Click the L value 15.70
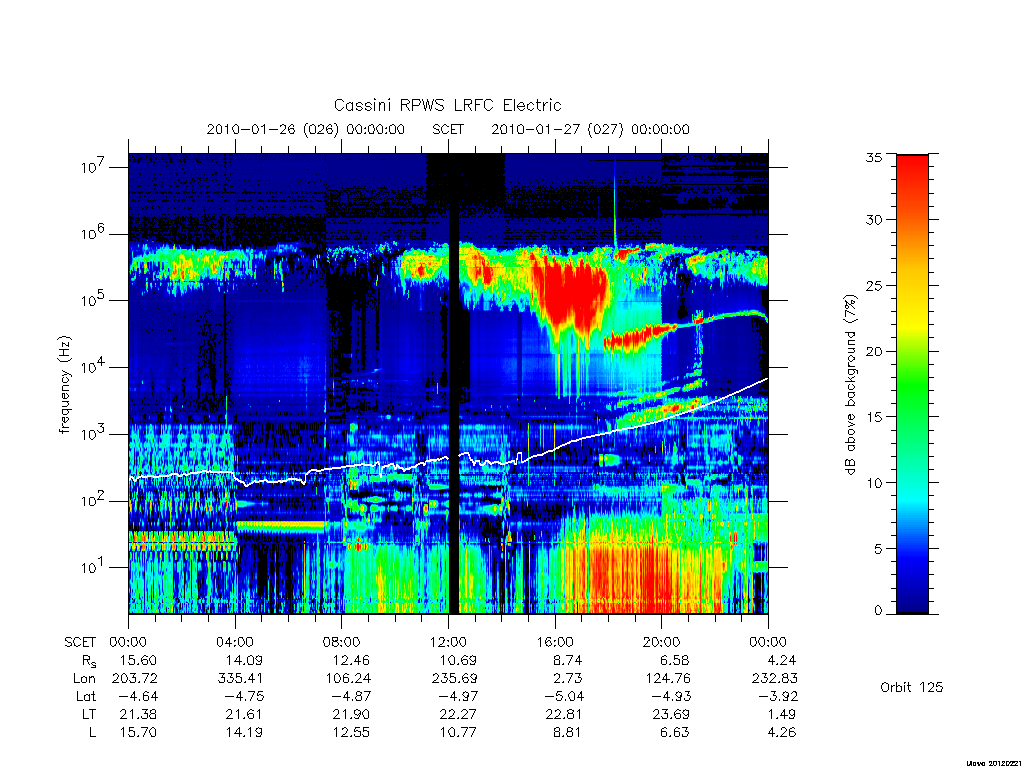This screenshot has height=768, width=1024. tap(138, 732)
